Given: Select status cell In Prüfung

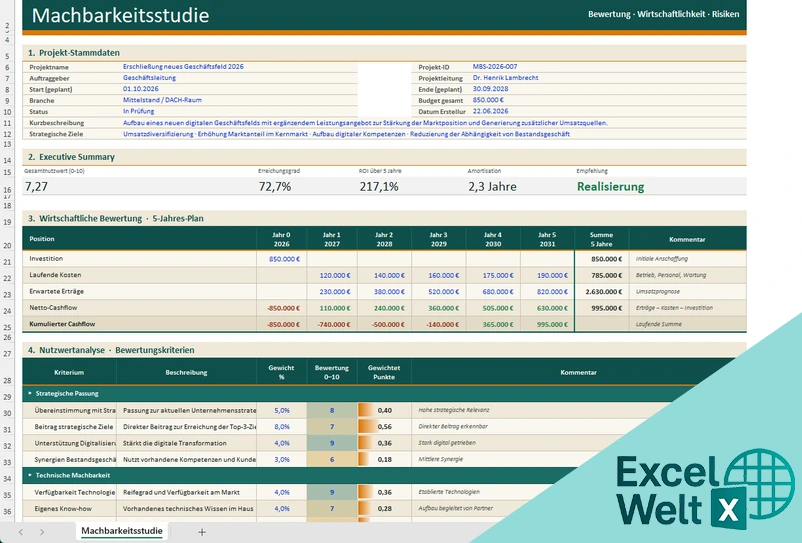Looking at the screenshot, I should (x=138, y=111).
